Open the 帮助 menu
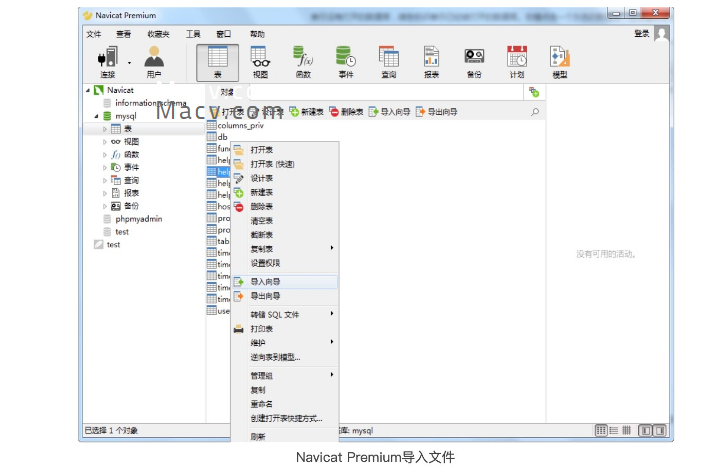 (x=257, y=34)
